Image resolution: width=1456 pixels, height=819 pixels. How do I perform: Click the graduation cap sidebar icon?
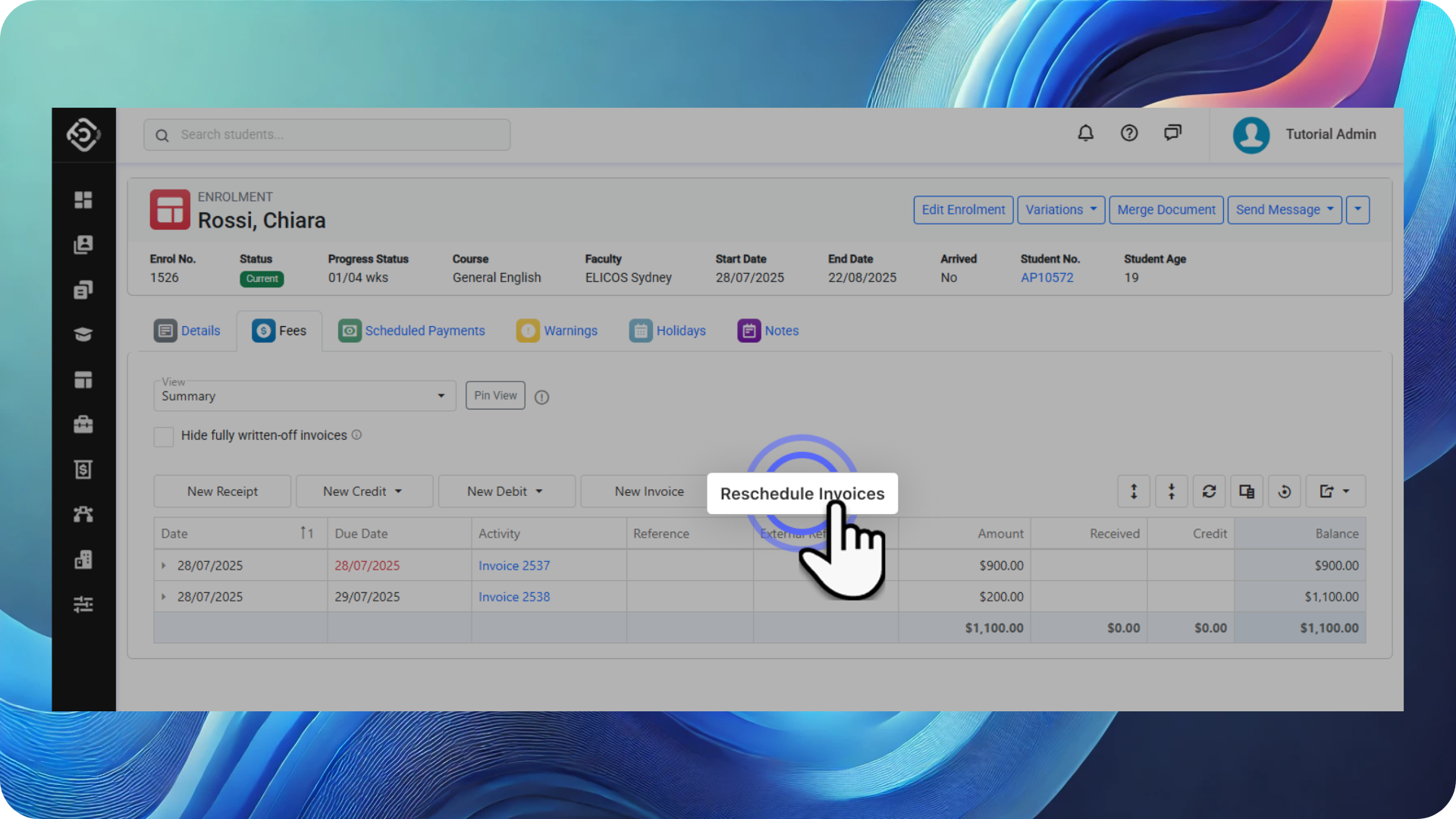83,334
